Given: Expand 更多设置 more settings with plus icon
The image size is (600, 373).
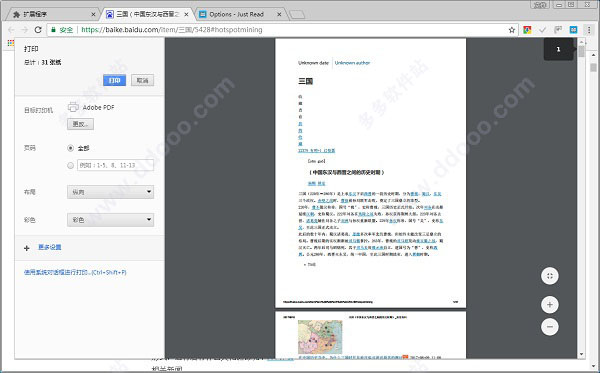Looking at the screenshot, I should 26,248.
